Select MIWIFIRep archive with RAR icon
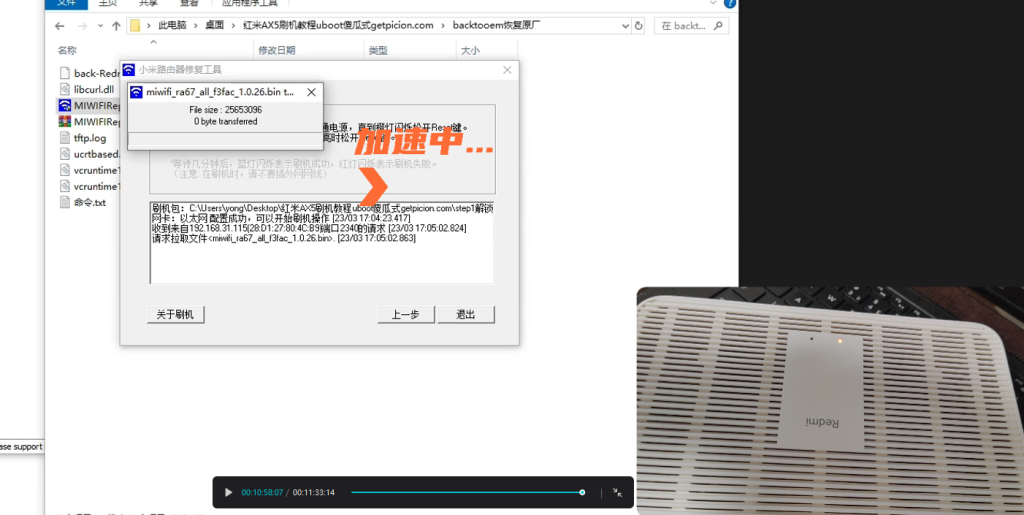Screen dimensions: 1024x515 coord(64,121)
